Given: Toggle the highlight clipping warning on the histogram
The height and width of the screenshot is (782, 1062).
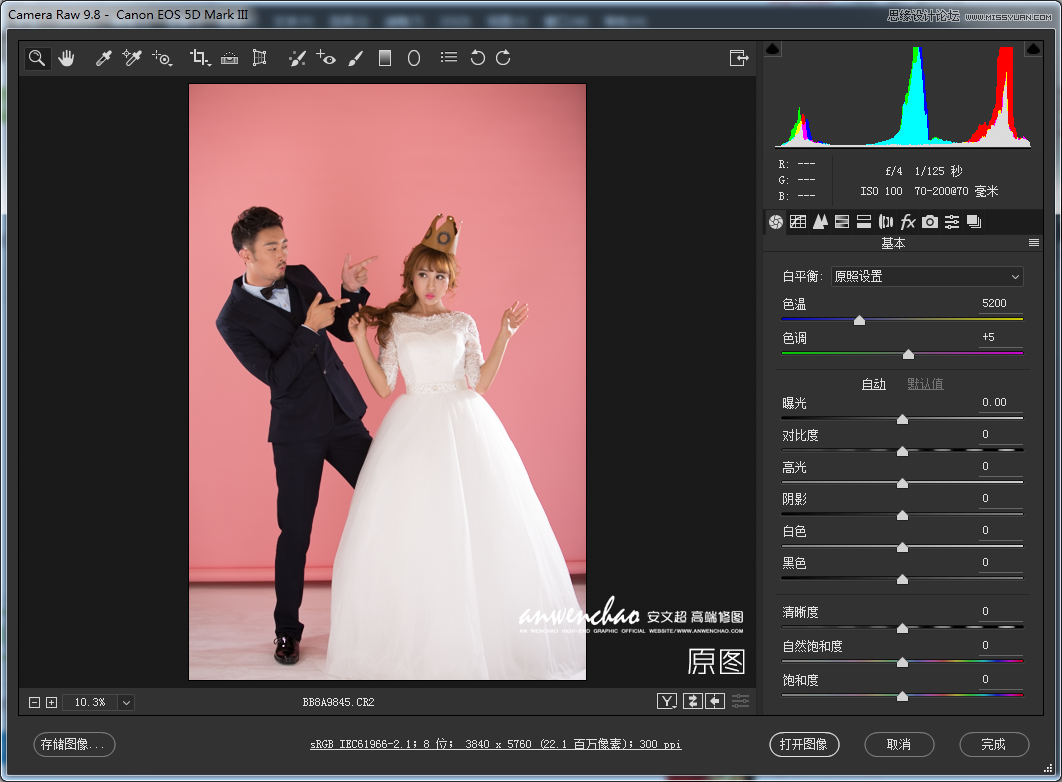Looking at the screenshot, I should [x=1033, y=47].
